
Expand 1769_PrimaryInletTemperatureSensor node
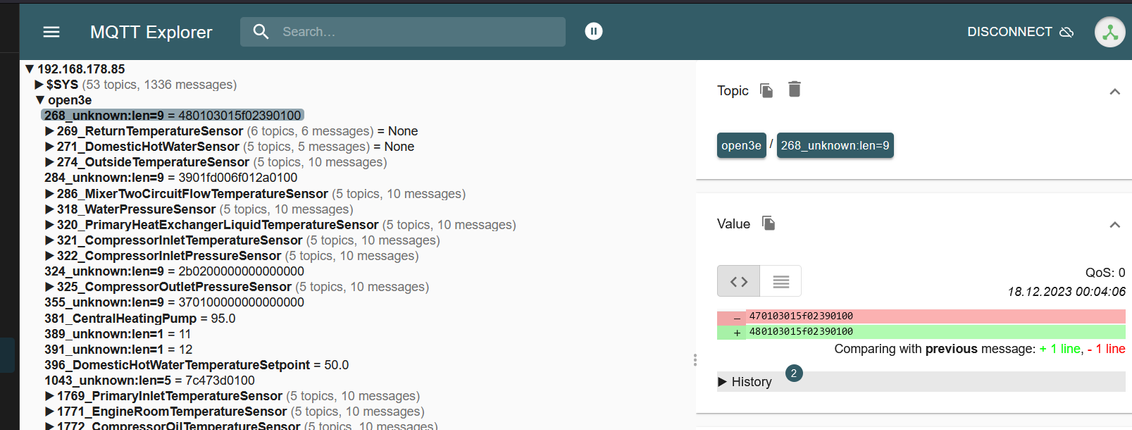[x=50, y=396]
